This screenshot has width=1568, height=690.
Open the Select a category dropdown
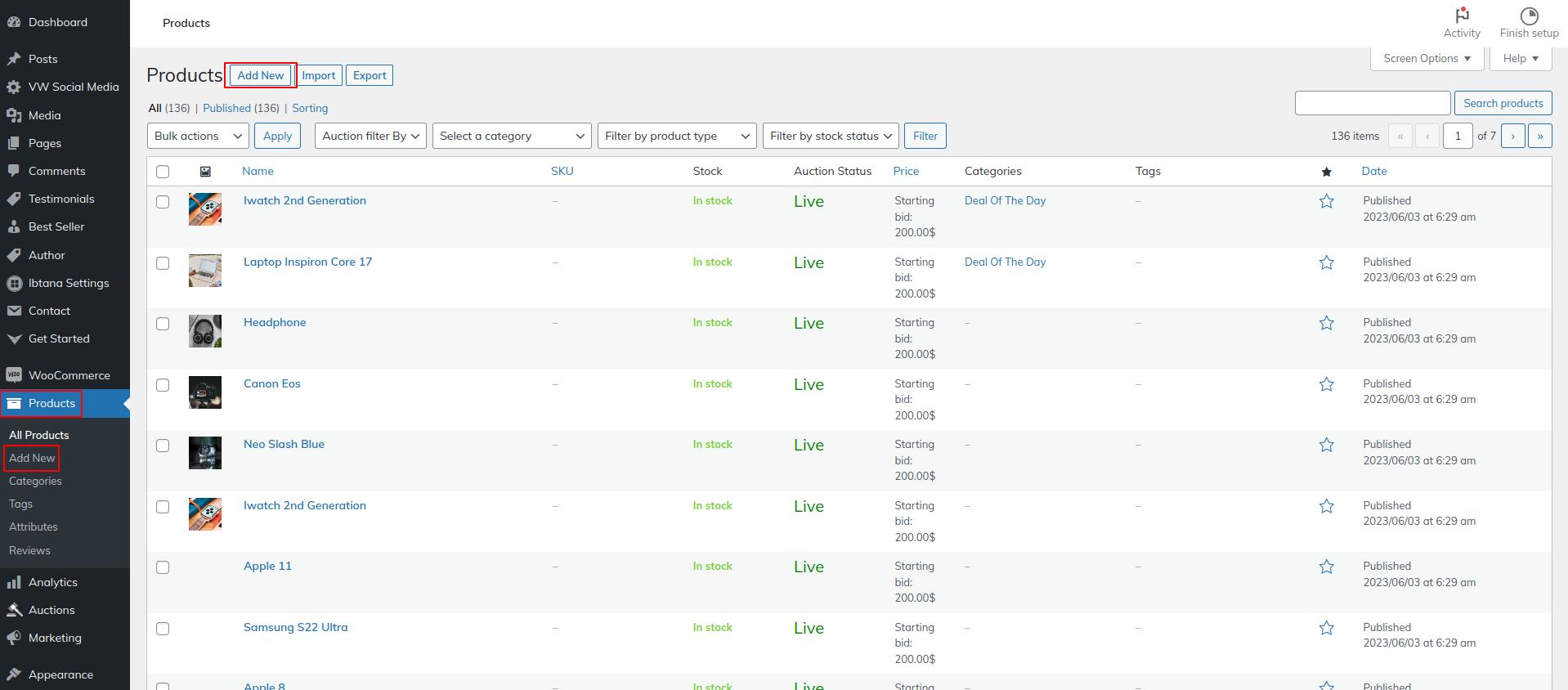512,137
